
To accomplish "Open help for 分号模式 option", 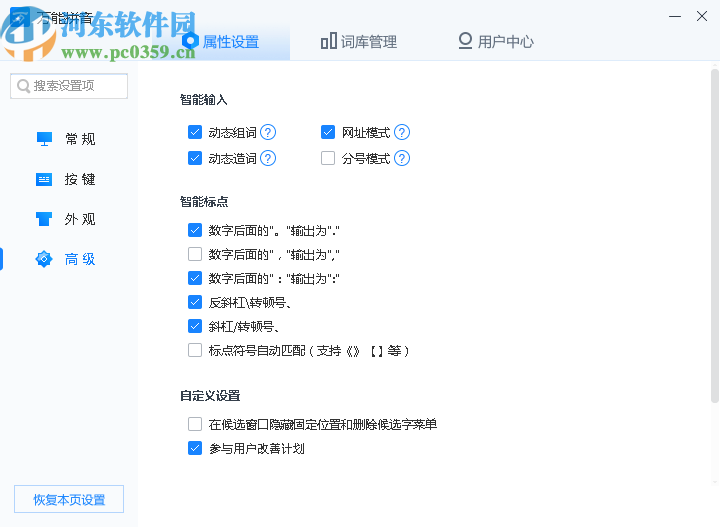I will point(402,158).
